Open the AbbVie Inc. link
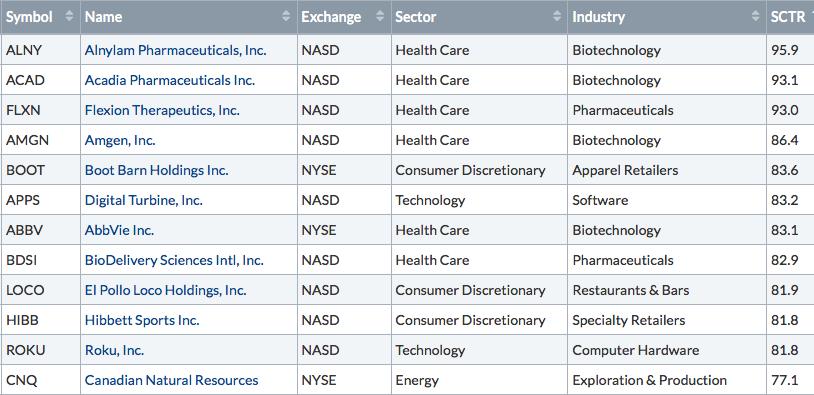 119,230
